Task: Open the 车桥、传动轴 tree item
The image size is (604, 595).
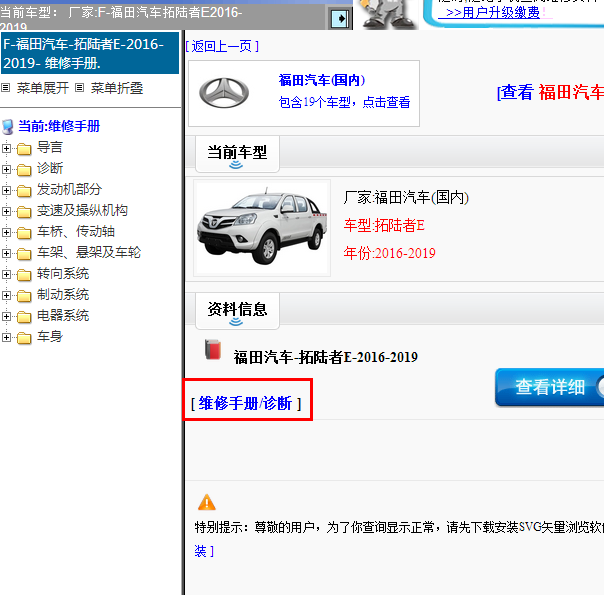Action: [x=76, y=231]
